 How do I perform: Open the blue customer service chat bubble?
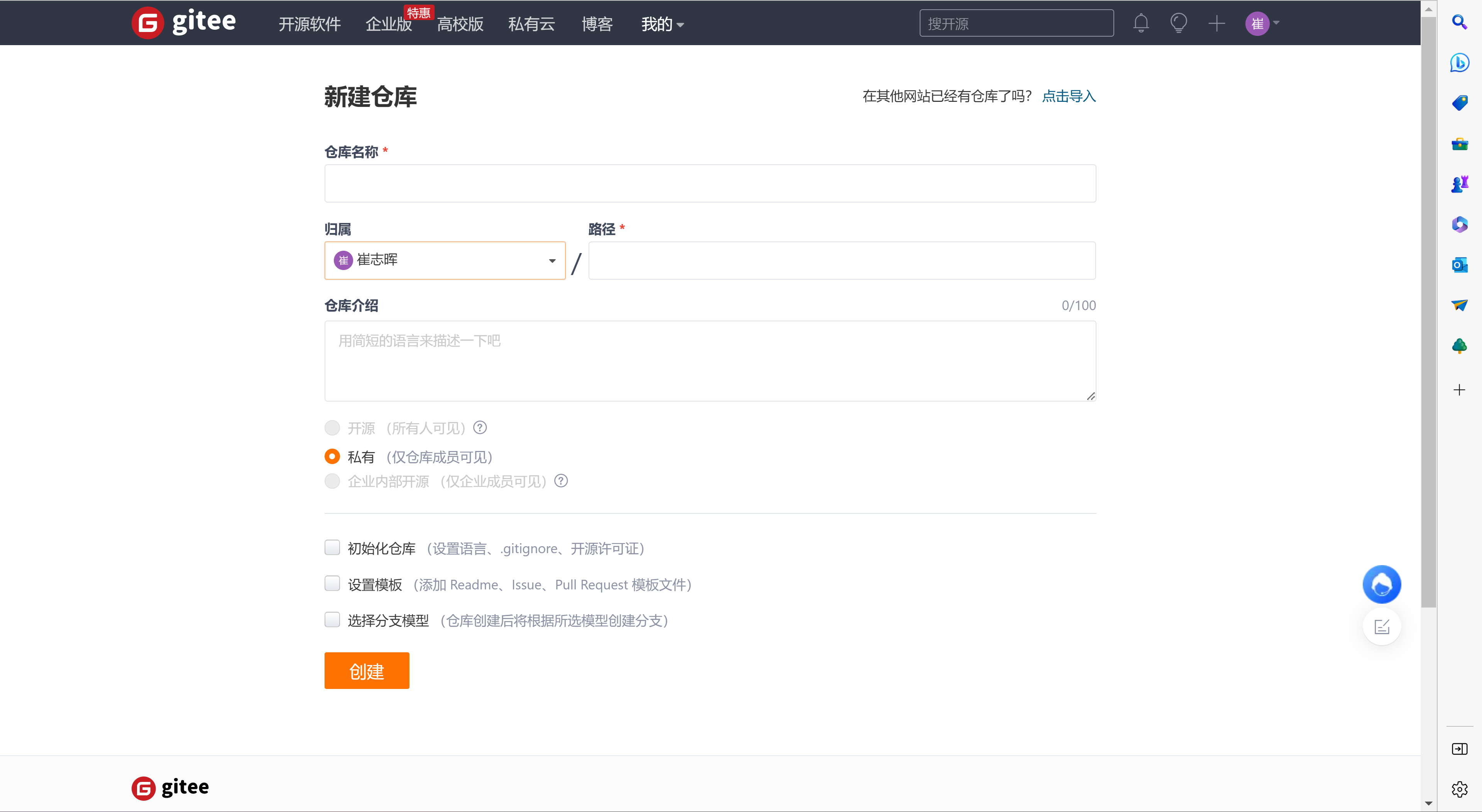[x=1381, y=584]
